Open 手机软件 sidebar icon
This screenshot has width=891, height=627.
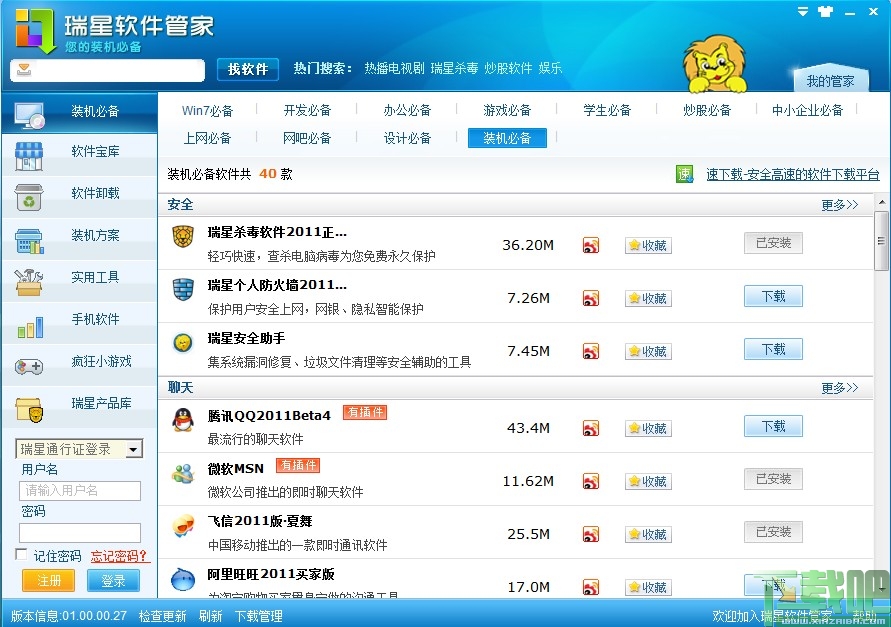[x=30, y=327]
